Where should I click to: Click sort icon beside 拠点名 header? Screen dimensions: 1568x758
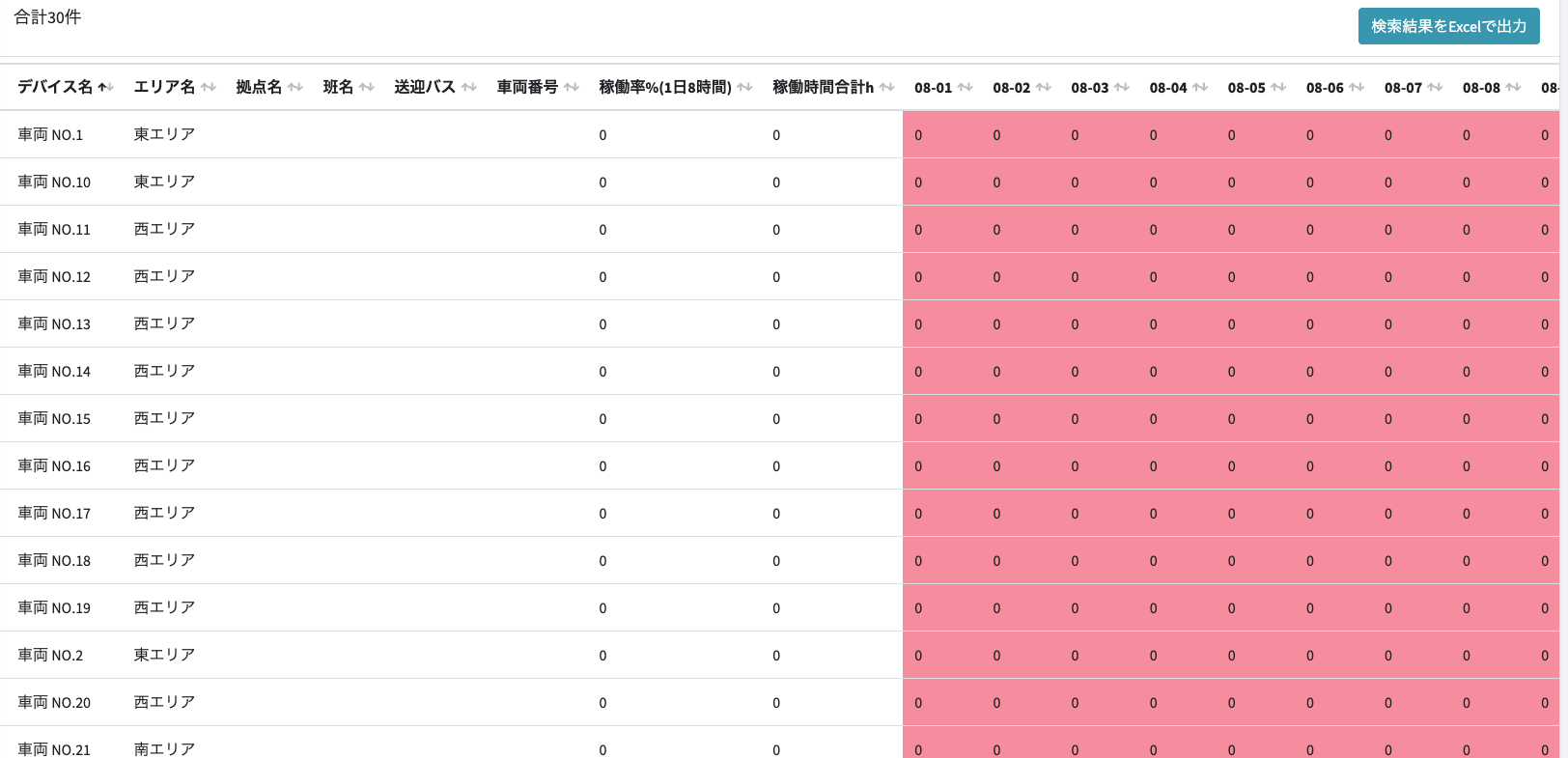tap(295, 88)
